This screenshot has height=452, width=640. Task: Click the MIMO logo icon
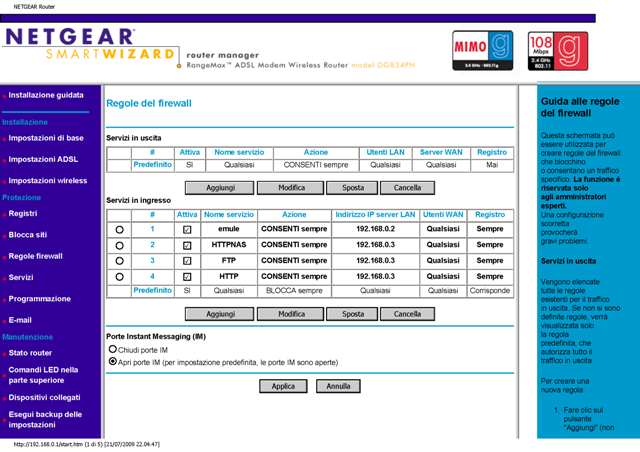pyautogui.click(x=482, y=50)
